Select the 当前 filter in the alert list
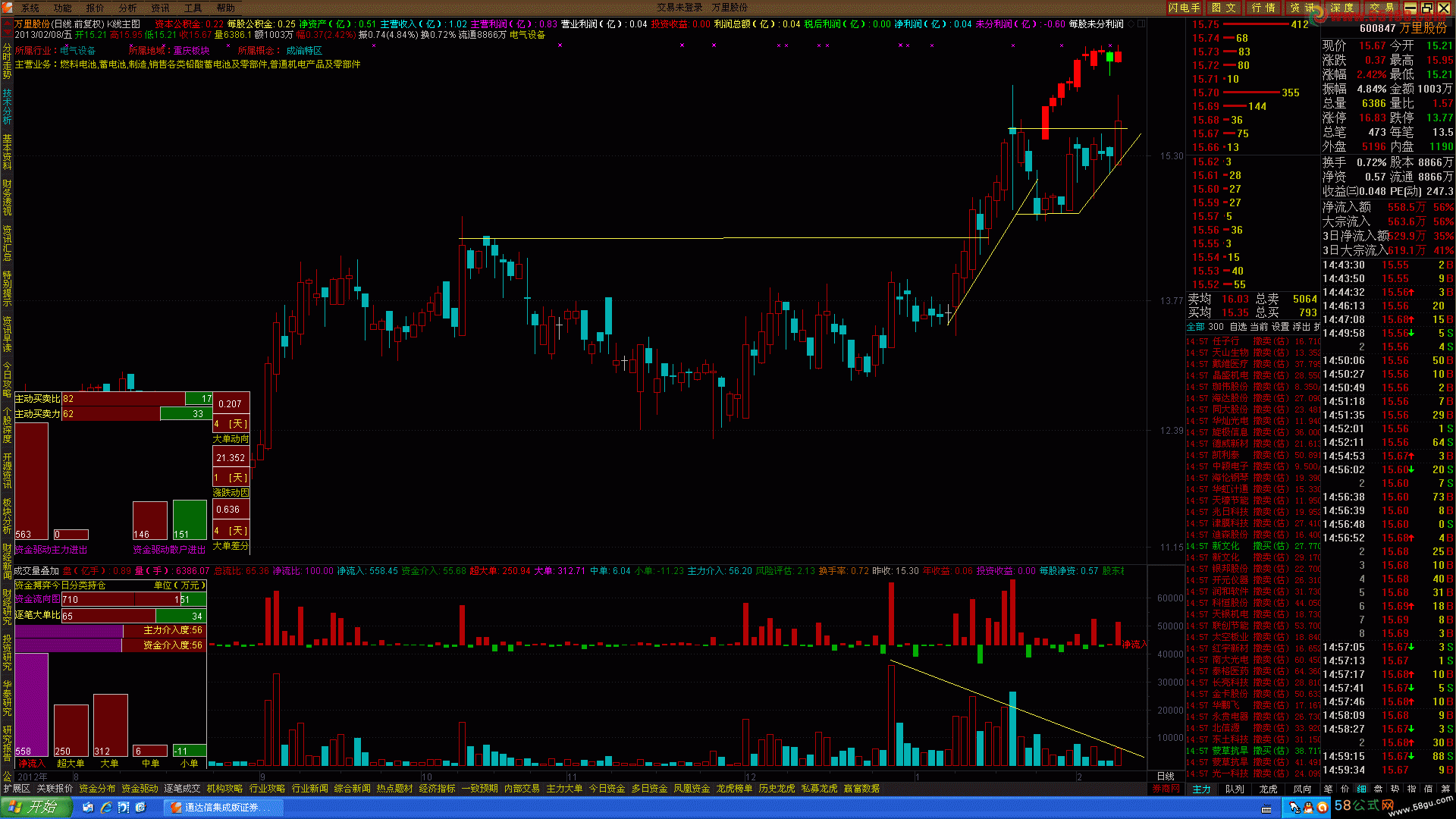This screenshot has width=1456, height=819. click(x=1258, y=327)
